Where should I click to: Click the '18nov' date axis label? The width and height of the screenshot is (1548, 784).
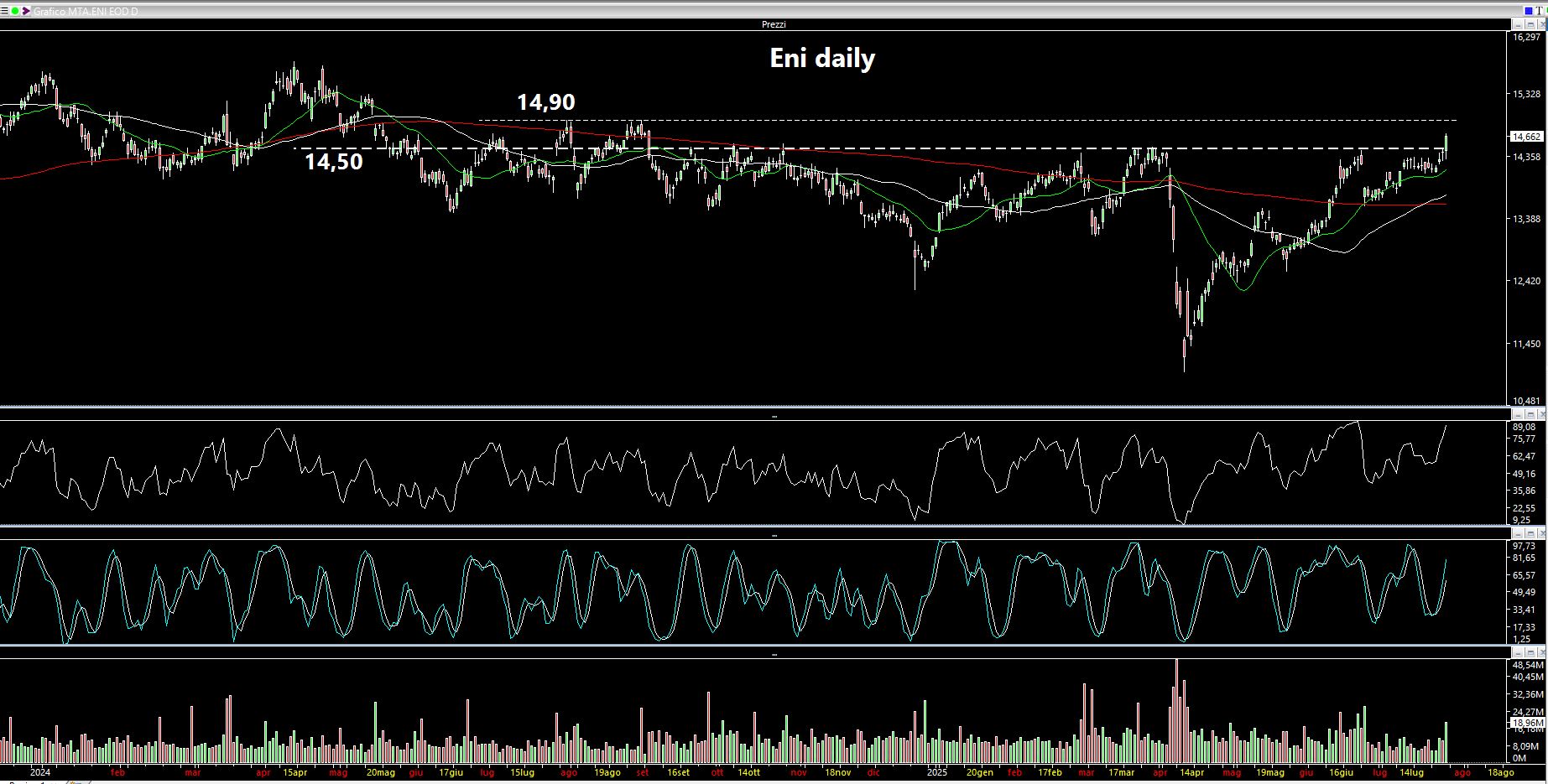click(837, 772)
